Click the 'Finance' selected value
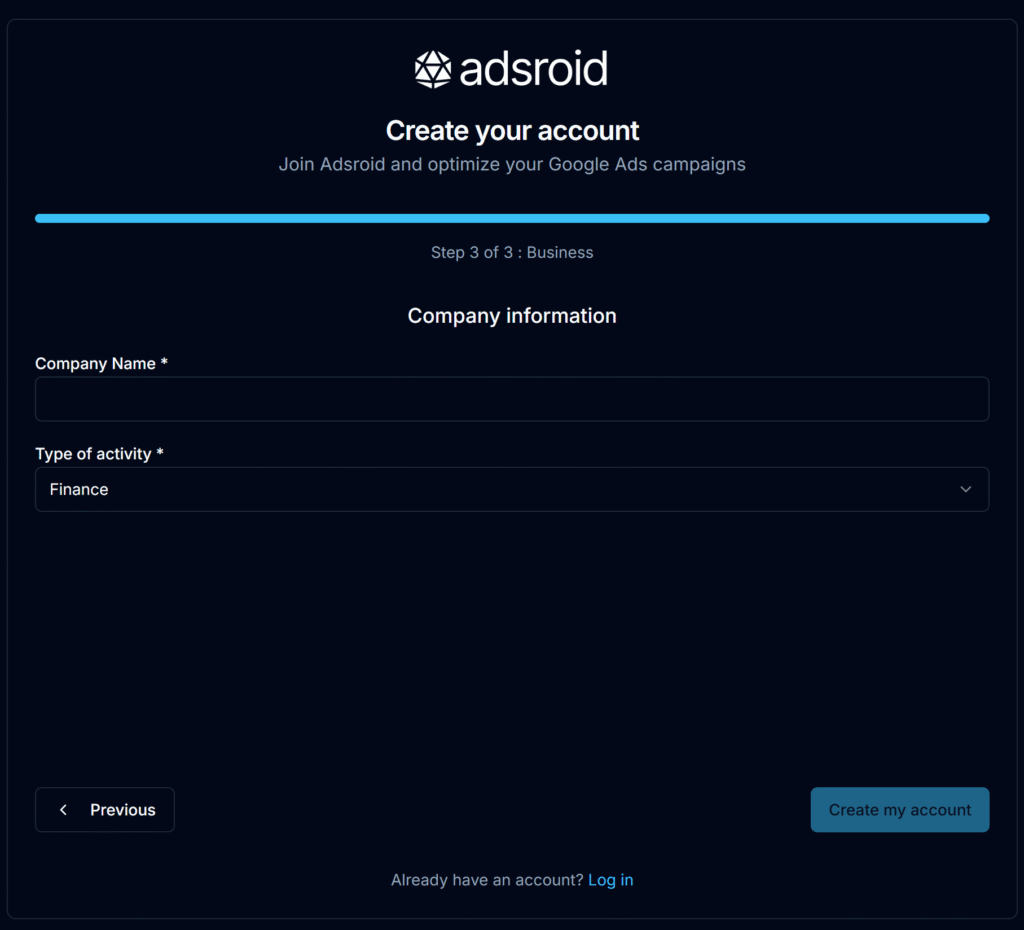 (79, 489)
